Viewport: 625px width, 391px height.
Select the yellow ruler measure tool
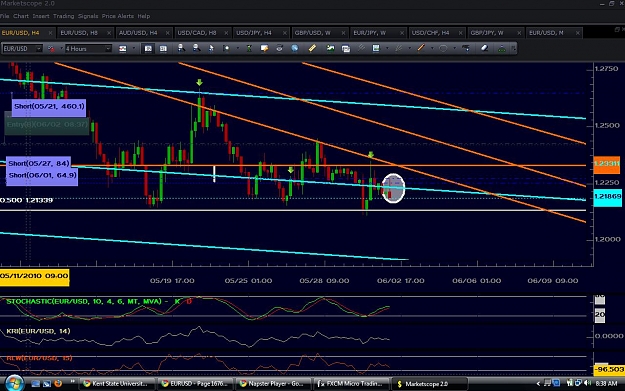[x=312, y=49]
